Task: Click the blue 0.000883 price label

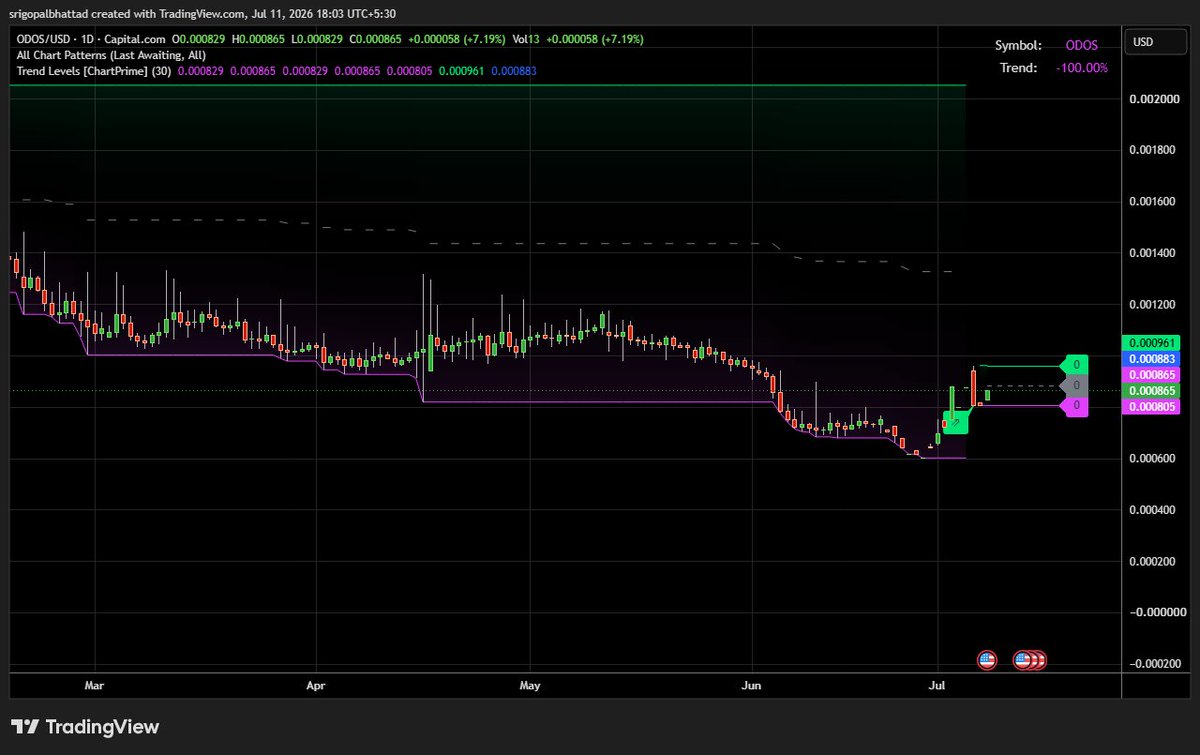Action: coord(1151,358)
